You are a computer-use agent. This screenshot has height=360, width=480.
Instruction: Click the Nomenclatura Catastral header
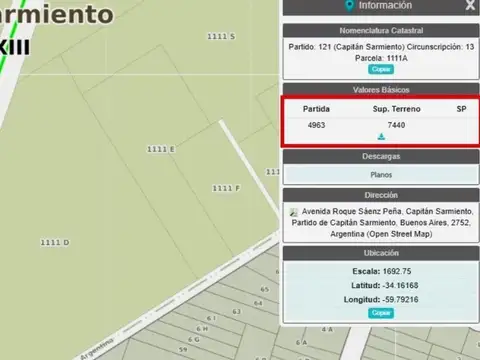[381, 31]
